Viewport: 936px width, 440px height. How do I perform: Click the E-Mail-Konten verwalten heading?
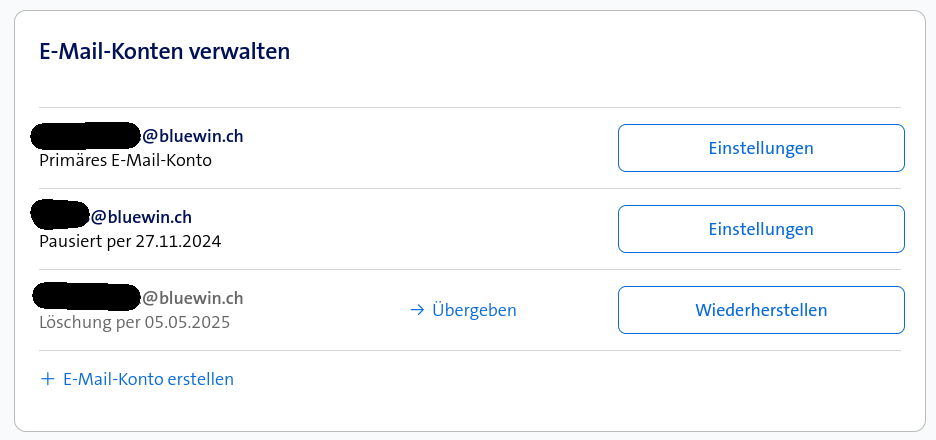164,51
